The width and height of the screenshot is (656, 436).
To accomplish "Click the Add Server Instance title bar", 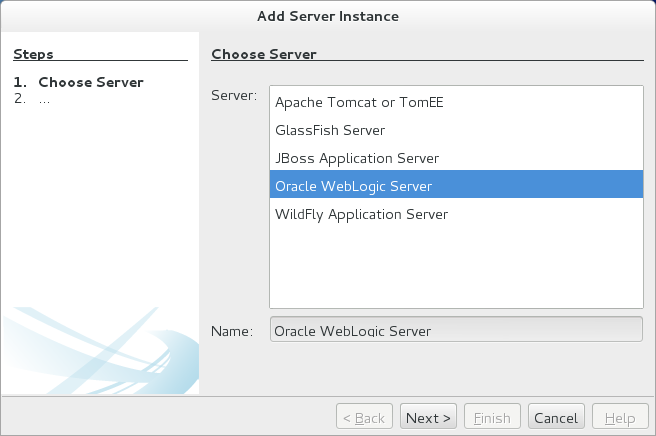I will (x=327, y=15).
